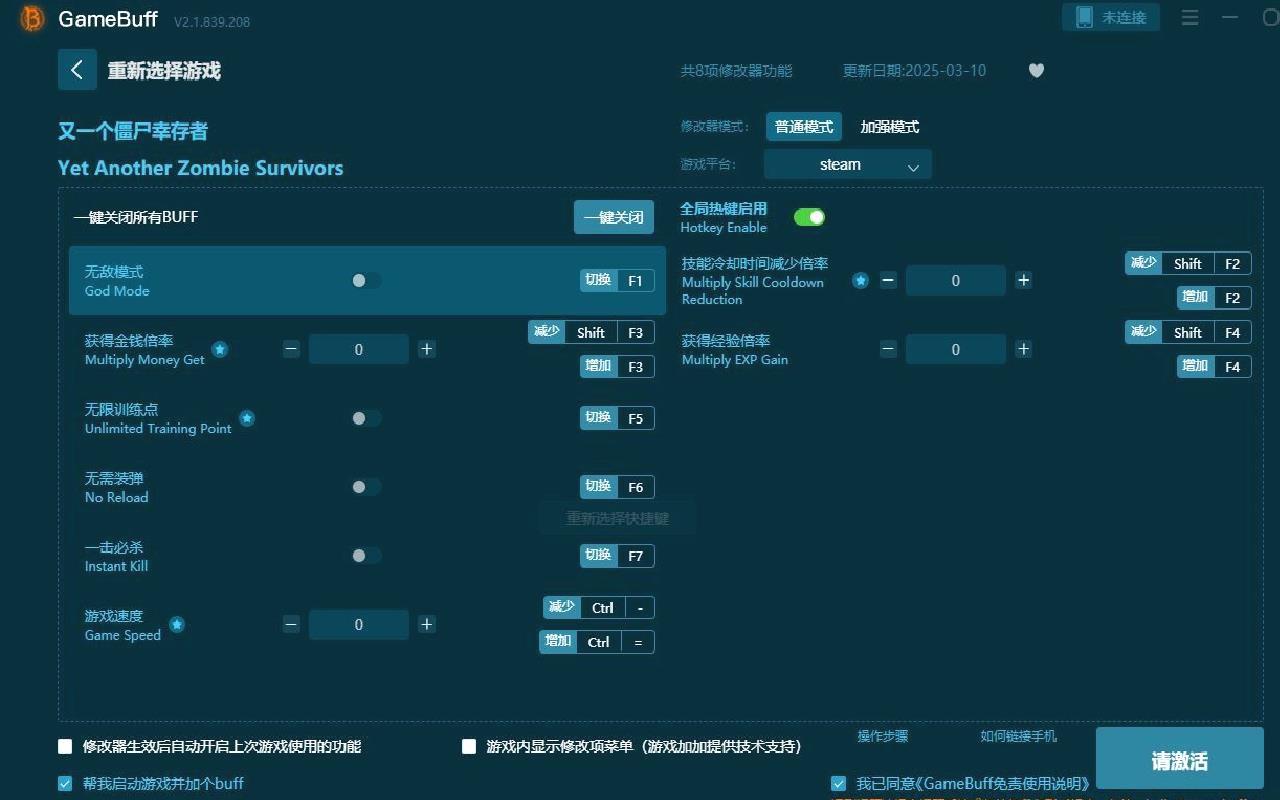Decrease Multiply EXP Gain with minus
1280x800 pixels.
click(888, 349)
